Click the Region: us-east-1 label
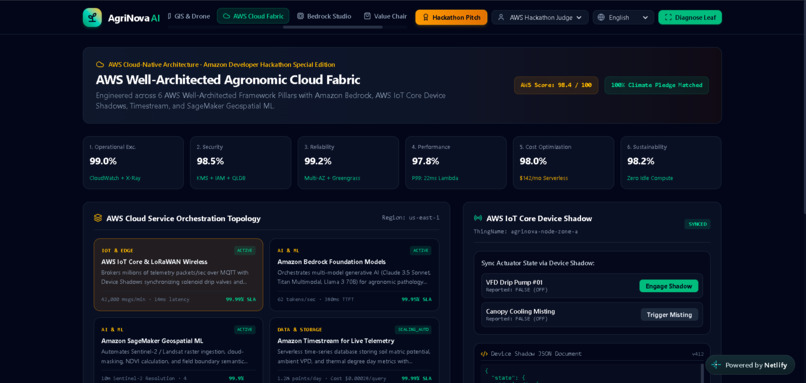This screenshot has width=806, height=383. [410, 217]
